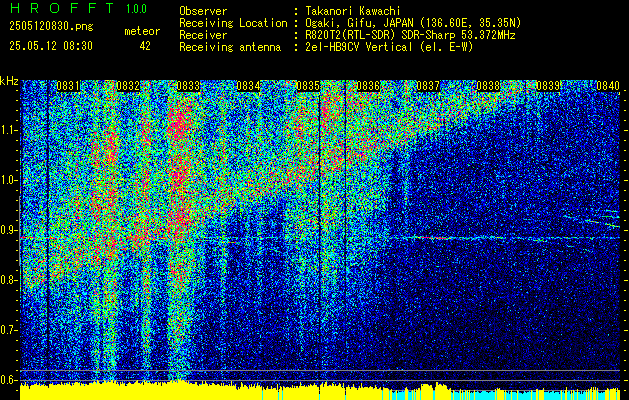629x400 pixels.
Task: Click the 1.0 frequency axis label
Action: click(x=8, y=180)
